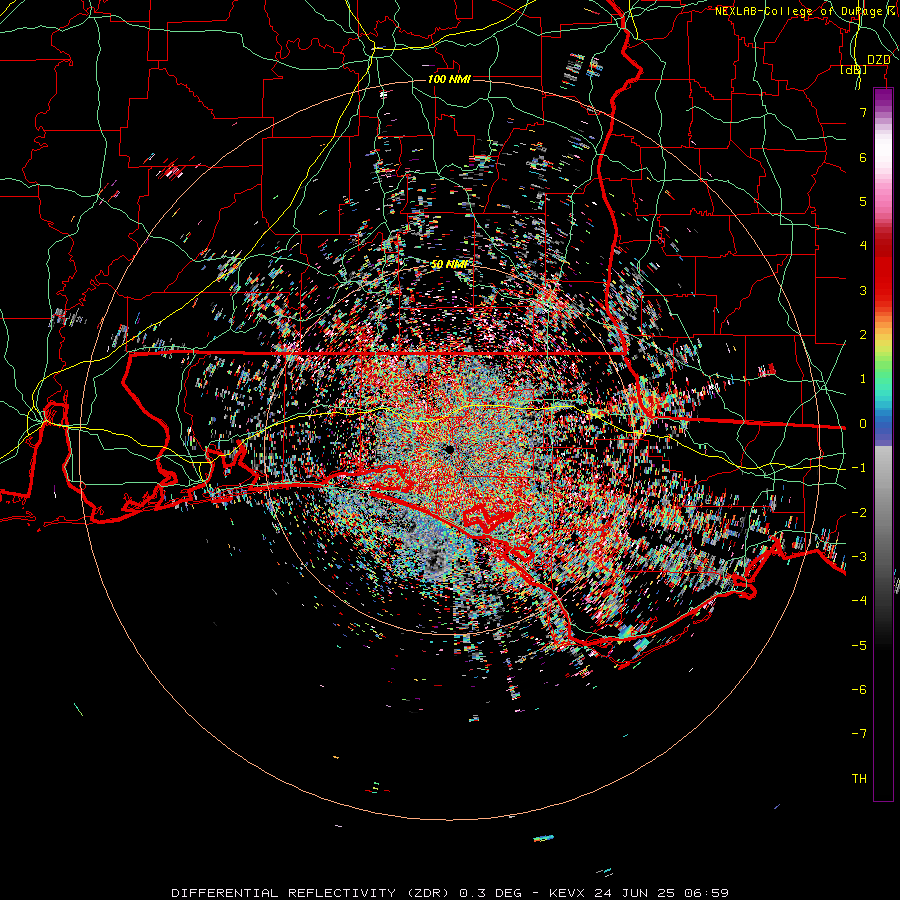Select the 0 value on the scale
Image resolution: width=900 pixels, height=900 pixels.
click(x=863, y=424)
